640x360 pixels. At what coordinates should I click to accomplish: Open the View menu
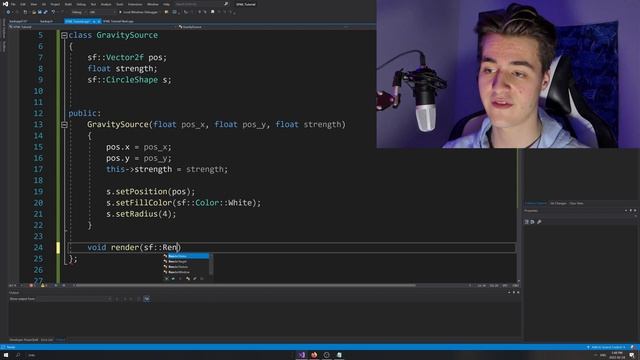tap(34, 4)
